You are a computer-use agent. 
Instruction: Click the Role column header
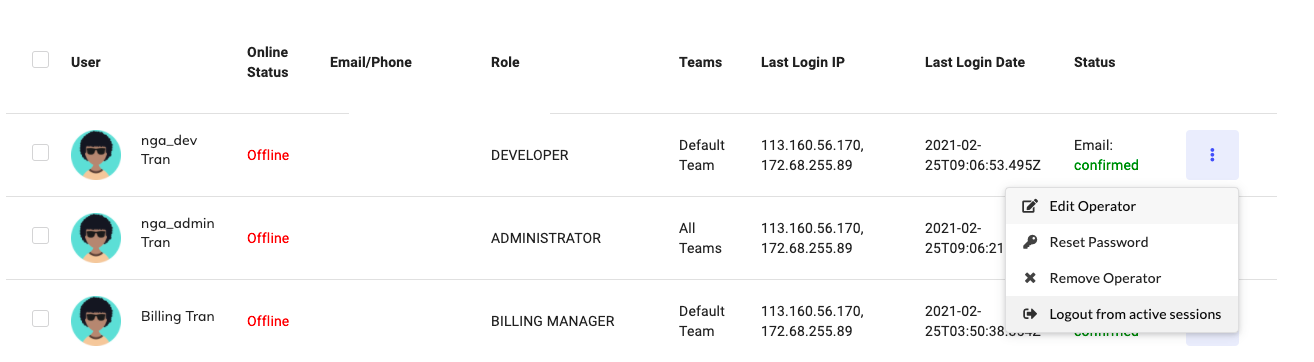[505, 62]
